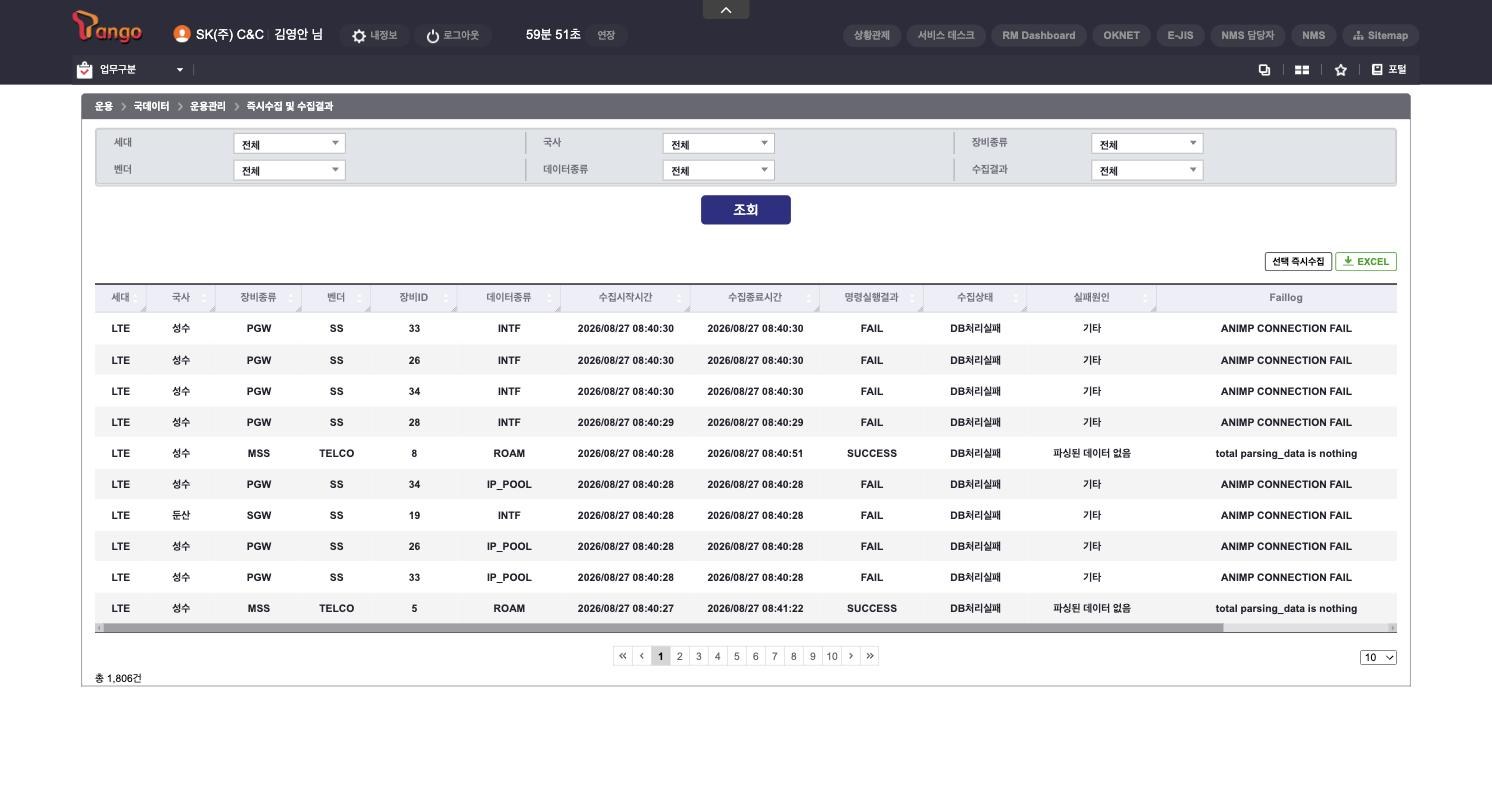Image resolution: width=1492 pixels, height=812 pixels.
Task: Open the NMS 담당자 menu
Action: 1248,36
